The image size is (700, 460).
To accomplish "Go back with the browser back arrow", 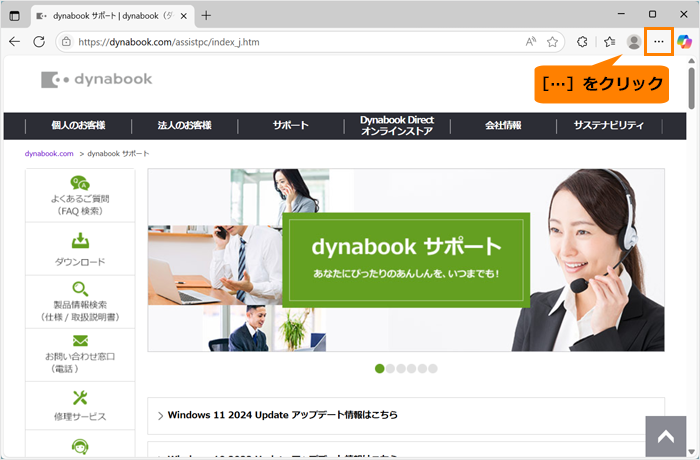I will click(x=14, y=42).
